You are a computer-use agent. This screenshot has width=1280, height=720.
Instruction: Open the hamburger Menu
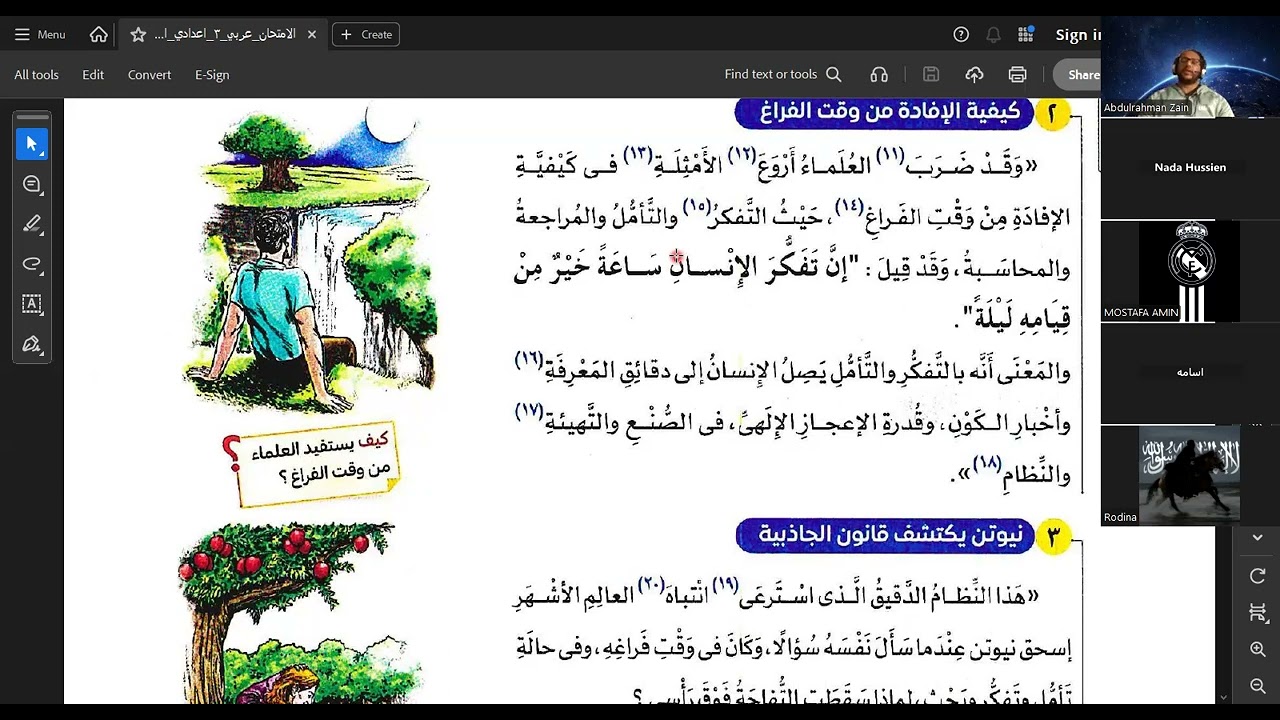[x=40, y=34]
